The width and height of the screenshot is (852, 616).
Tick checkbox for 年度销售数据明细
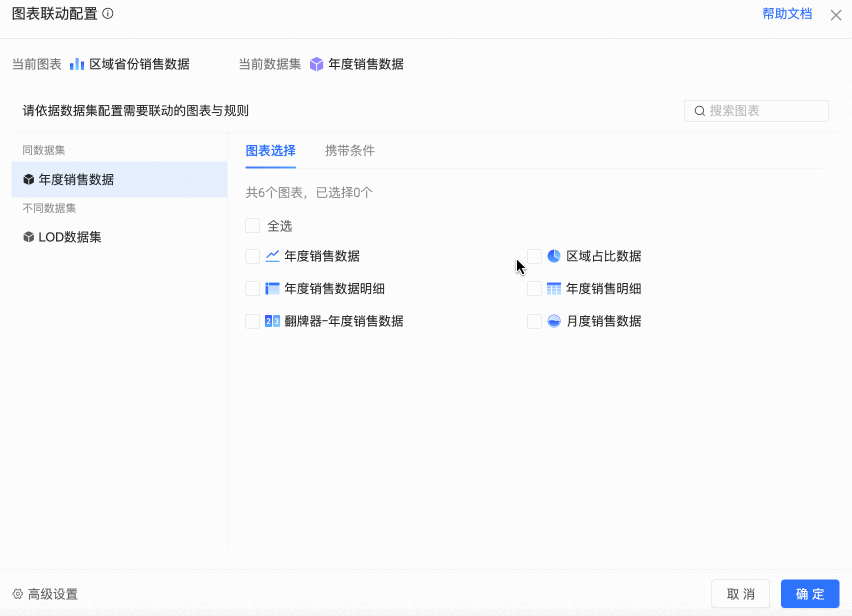pyautogui.click(x=253, y=288)
